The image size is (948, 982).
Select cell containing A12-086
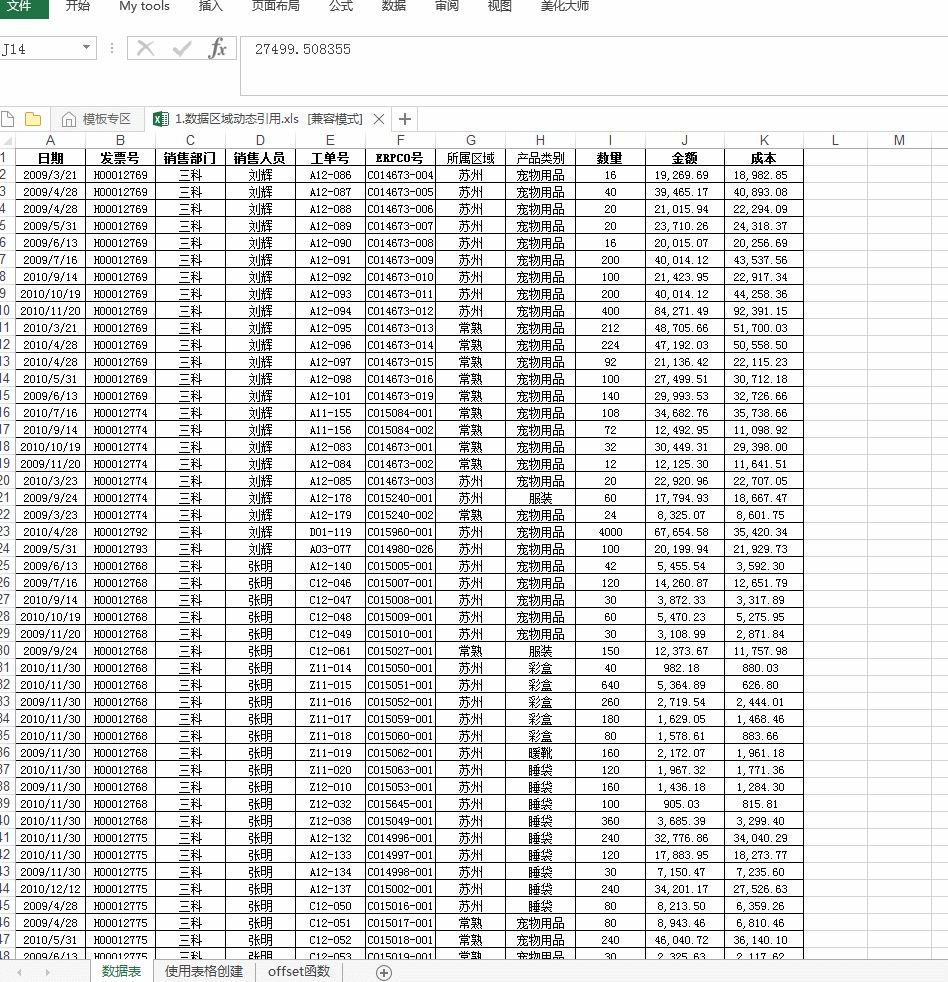(330, 175)
